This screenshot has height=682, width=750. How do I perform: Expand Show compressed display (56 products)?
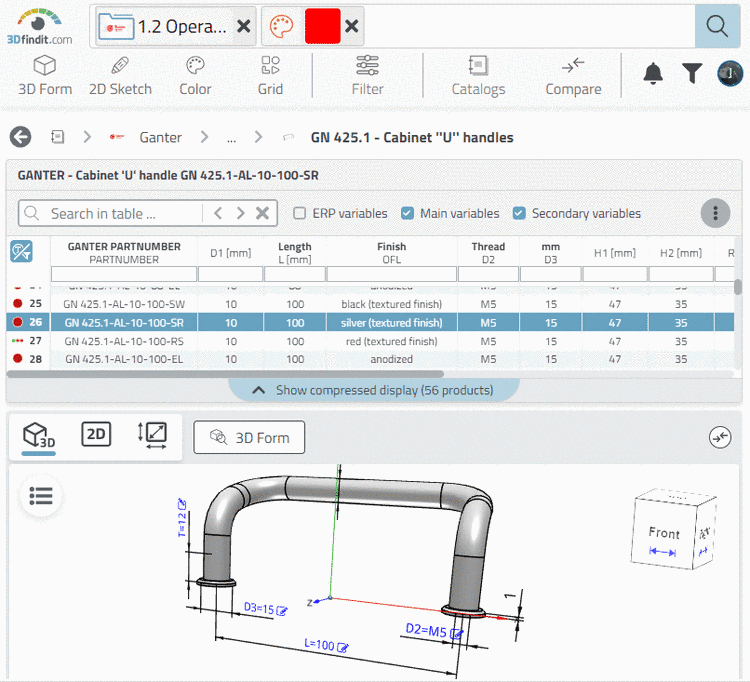[x=374, y=390]
